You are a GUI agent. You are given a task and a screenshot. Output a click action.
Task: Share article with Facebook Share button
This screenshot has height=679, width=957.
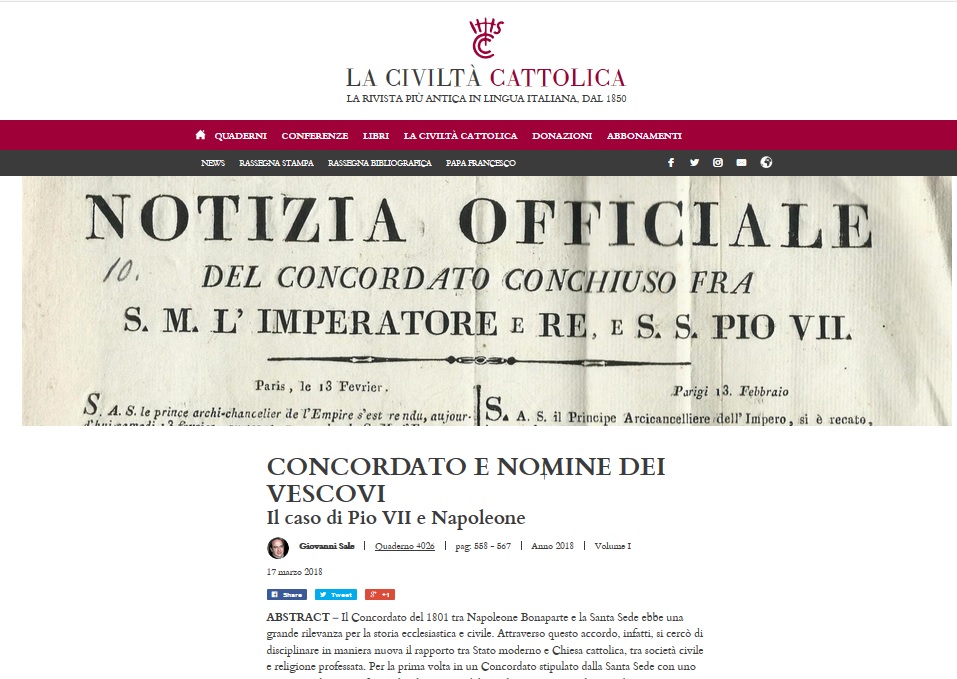pos(286,594)
